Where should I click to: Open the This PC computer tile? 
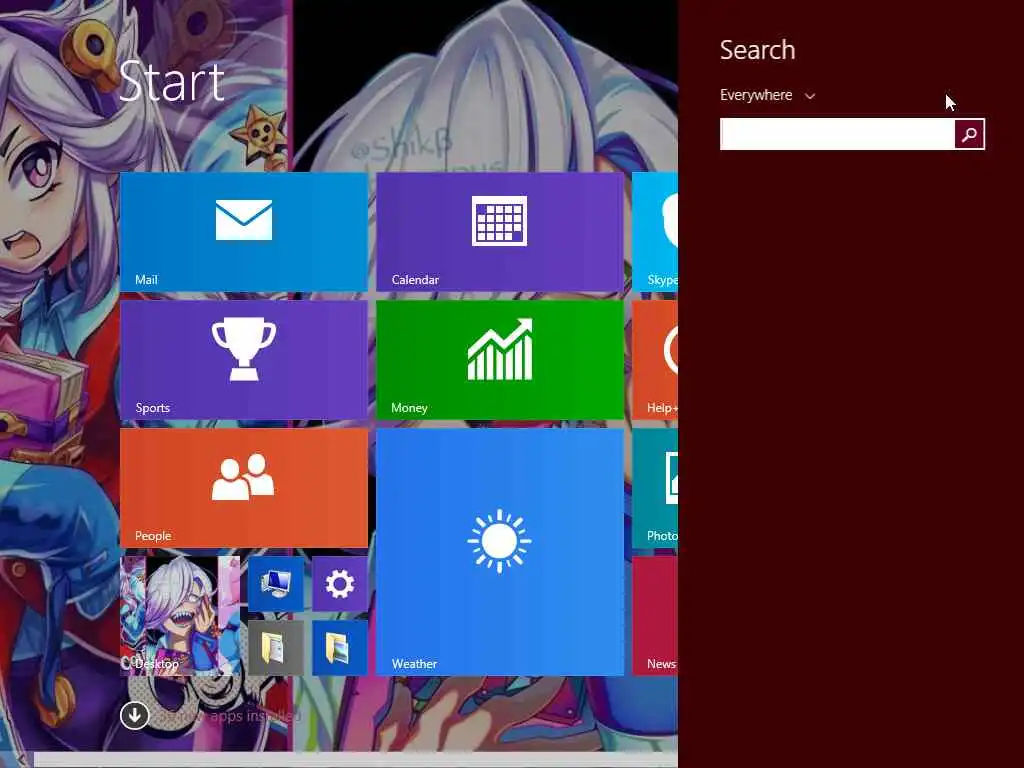[276, 584]
